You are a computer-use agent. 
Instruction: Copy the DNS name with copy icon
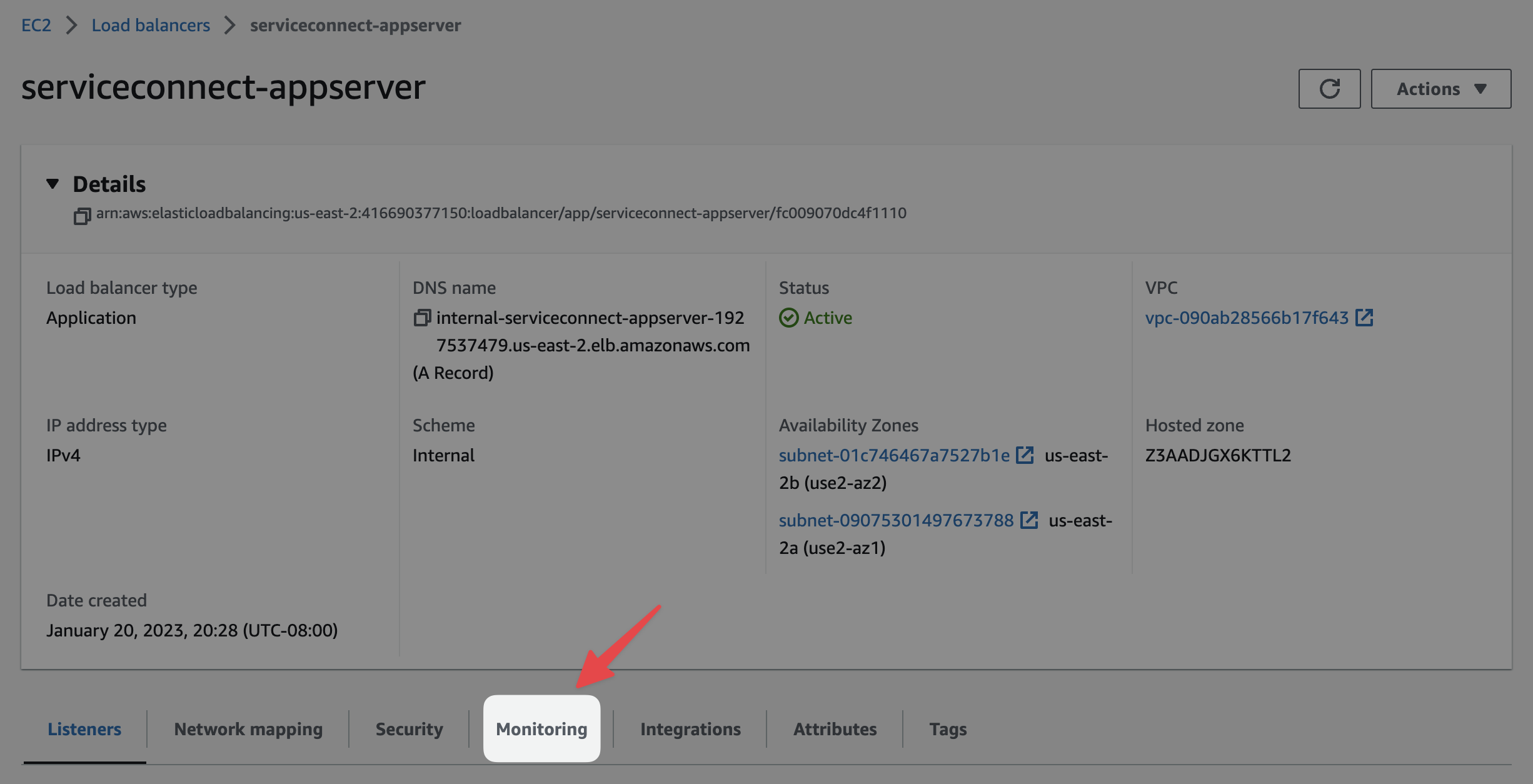click(x=422, y=318)
